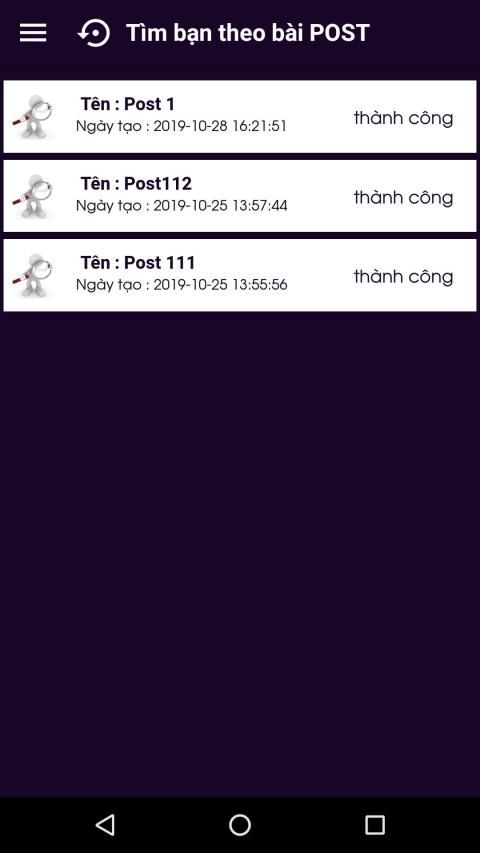
Task: Tap 'thành công' status on Post112
Action: 403,197
